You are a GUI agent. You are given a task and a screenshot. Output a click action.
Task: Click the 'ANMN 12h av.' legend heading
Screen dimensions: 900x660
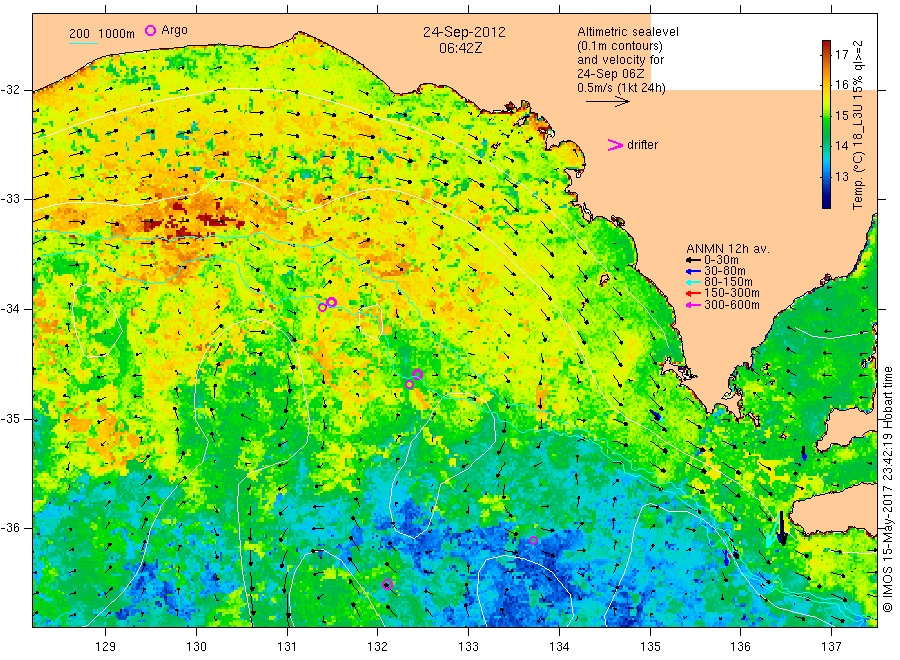[728, 249]
